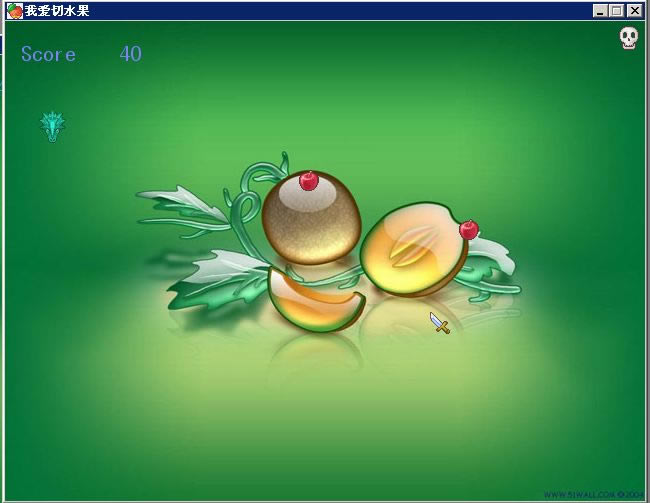
Task: Click the Score label text
Action: pos(48,54)
